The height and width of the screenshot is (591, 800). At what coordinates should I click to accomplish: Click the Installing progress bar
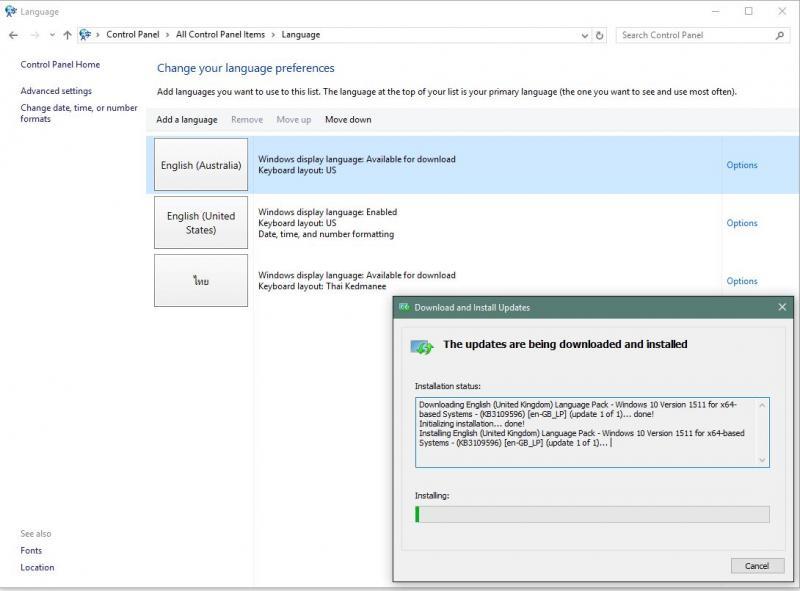click(592, 514)
